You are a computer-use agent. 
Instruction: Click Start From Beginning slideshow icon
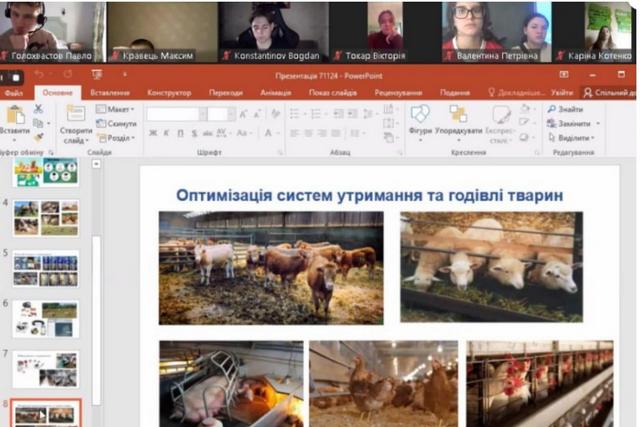pos(96,74)
